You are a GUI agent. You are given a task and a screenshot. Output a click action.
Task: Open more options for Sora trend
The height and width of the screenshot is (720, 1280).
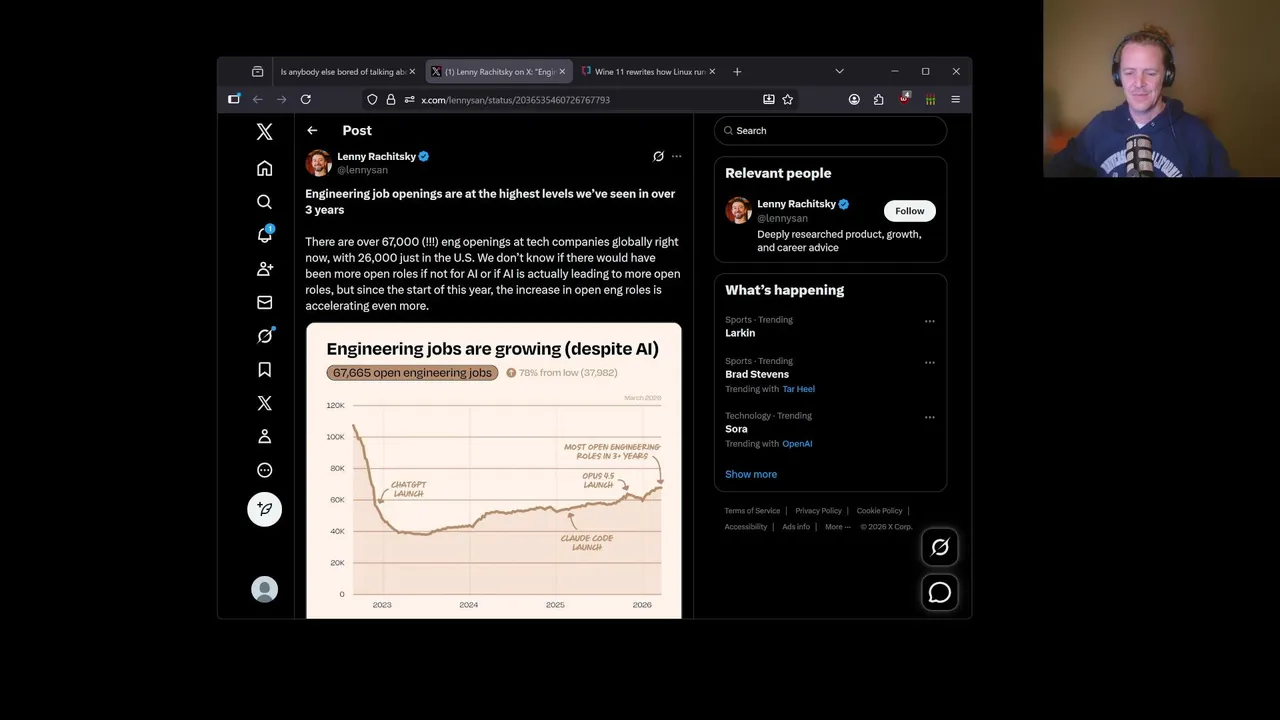coord(930,418)
